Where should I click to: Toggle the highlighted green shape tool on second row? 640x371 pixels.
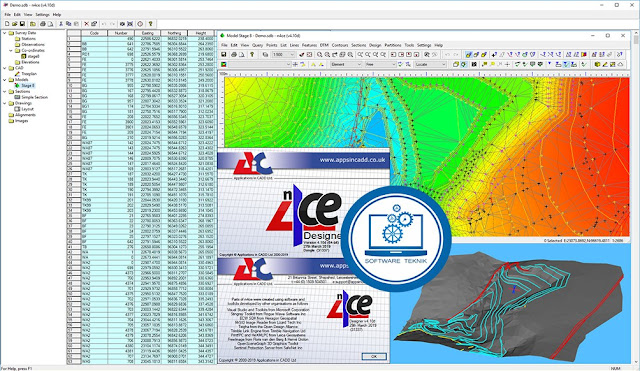[463, 64]
